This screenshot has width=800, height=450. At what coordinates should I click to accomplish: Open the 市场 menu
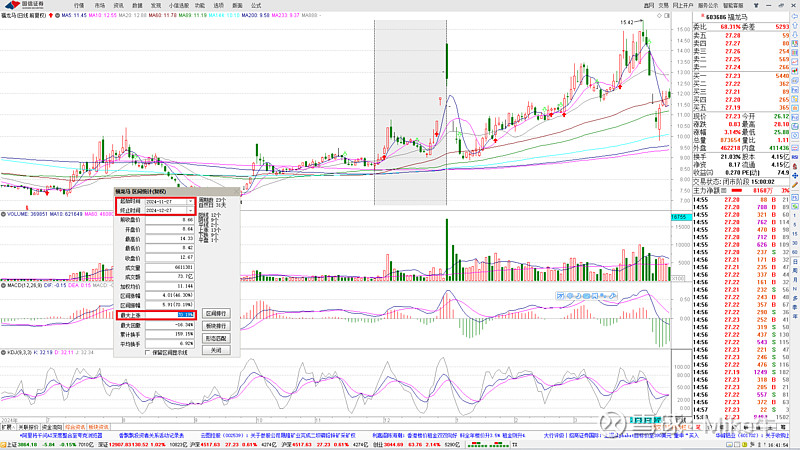(x=99, y=5)
